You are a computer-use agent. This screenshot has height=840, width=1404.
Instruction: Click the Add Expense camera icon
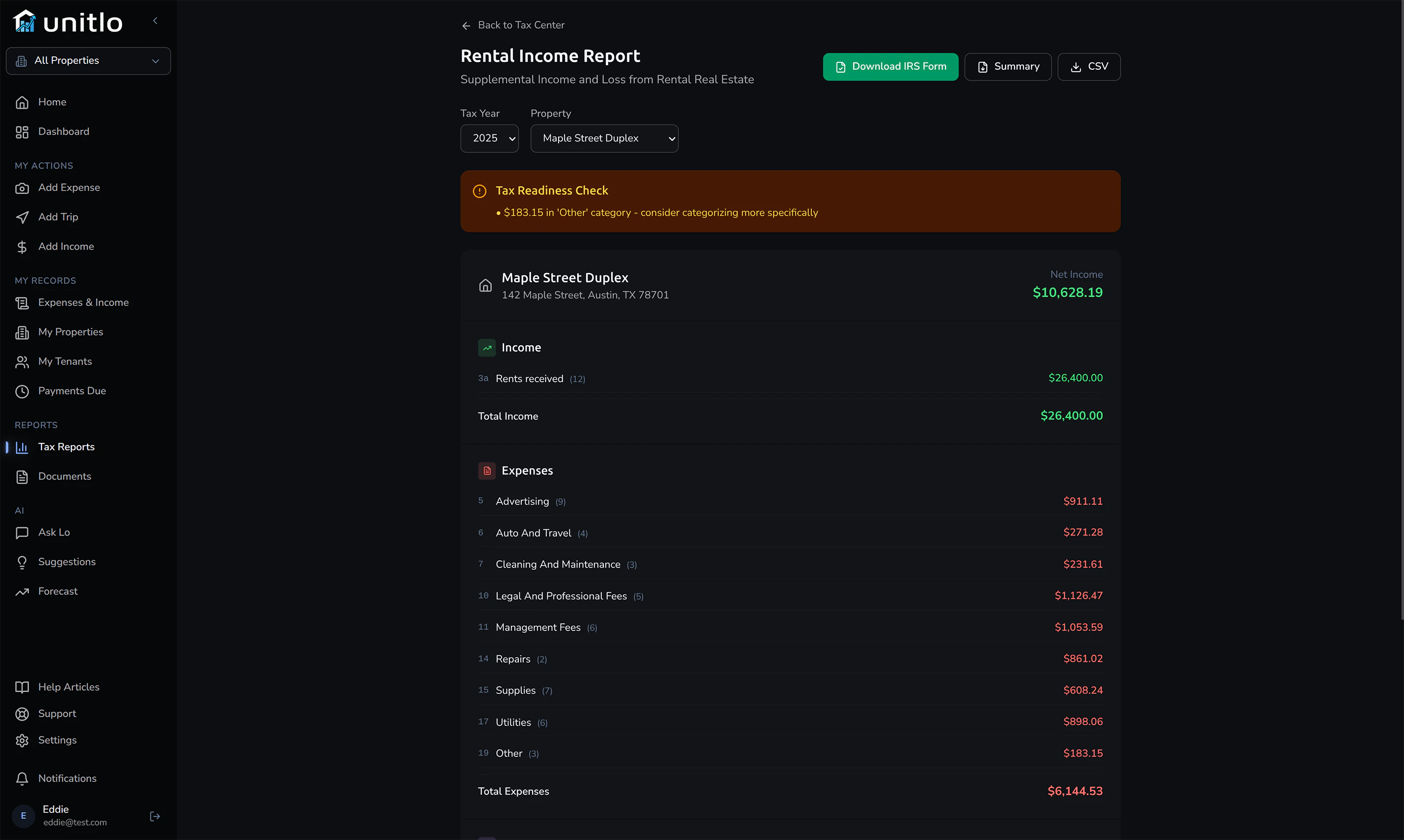[22, 188]
